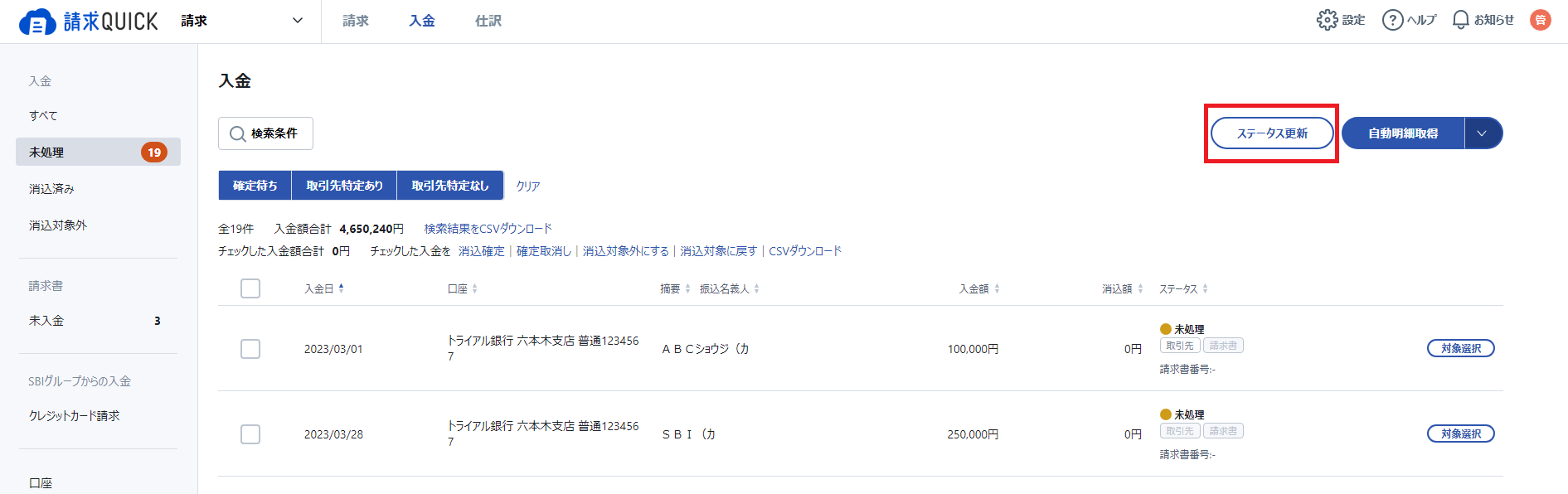Click the ABCショウジ(カ payer name
1568x494 pixels.
[x=706, y=349]
